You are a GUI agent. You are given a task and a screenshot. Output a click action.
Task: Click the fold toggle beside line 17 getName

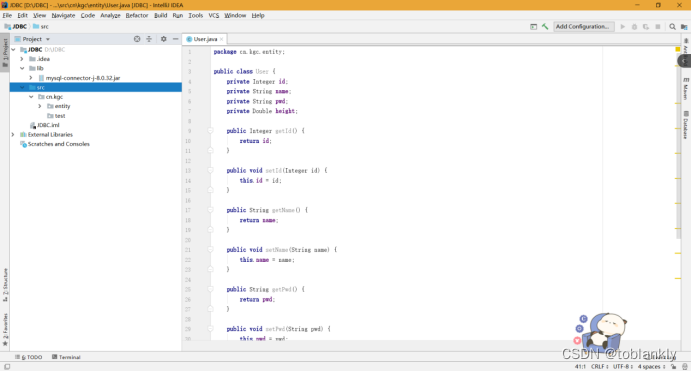click(211, 210)
